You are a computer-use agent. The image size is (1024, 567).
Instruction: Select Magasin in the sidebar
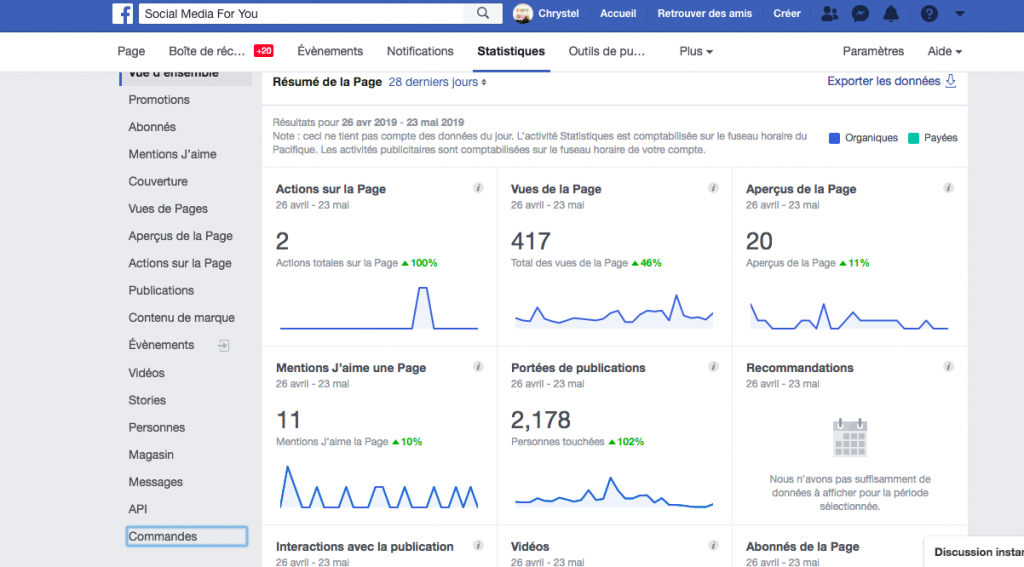[x=151, y=455]
